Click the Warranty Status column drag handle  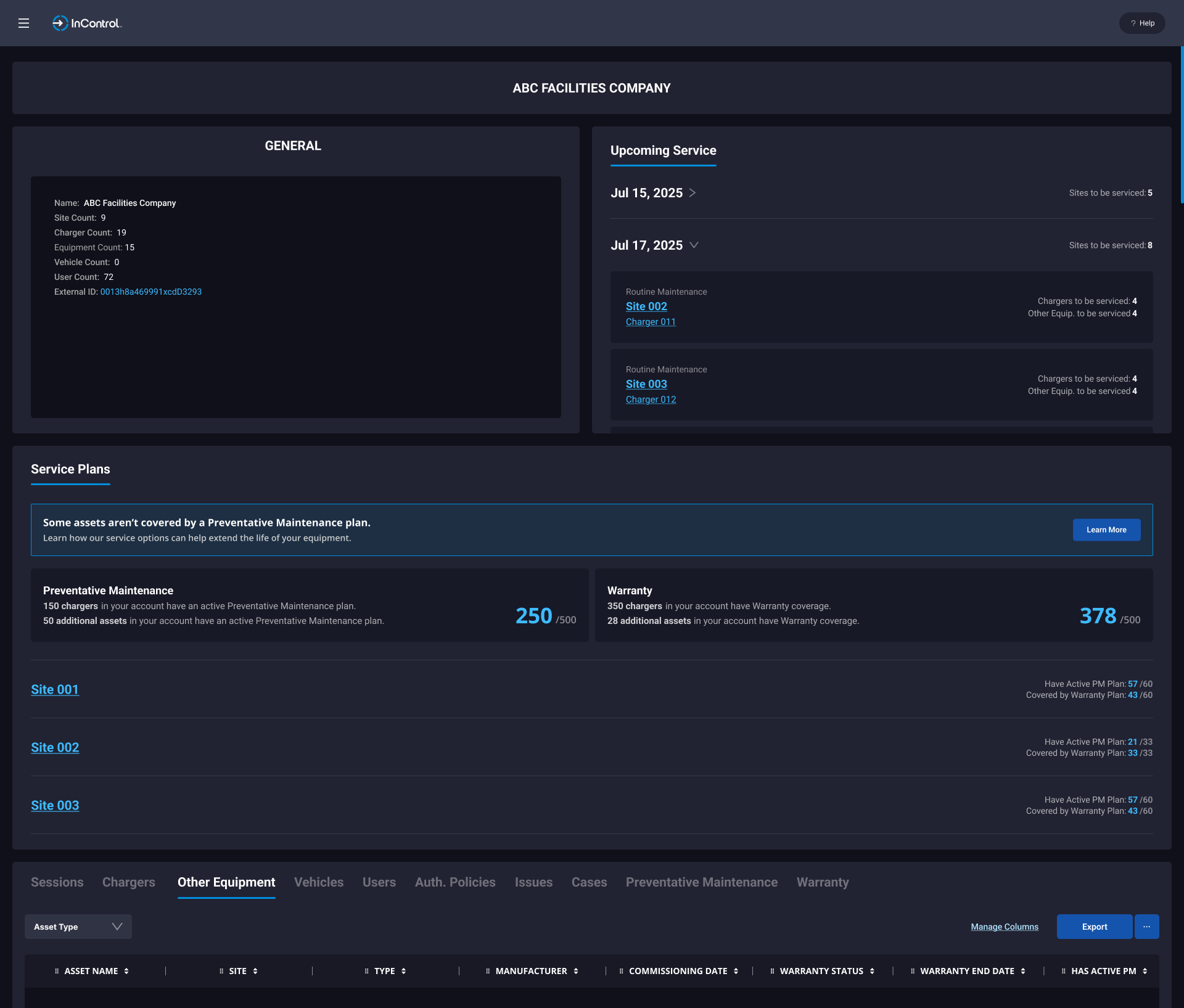[772, 971]
